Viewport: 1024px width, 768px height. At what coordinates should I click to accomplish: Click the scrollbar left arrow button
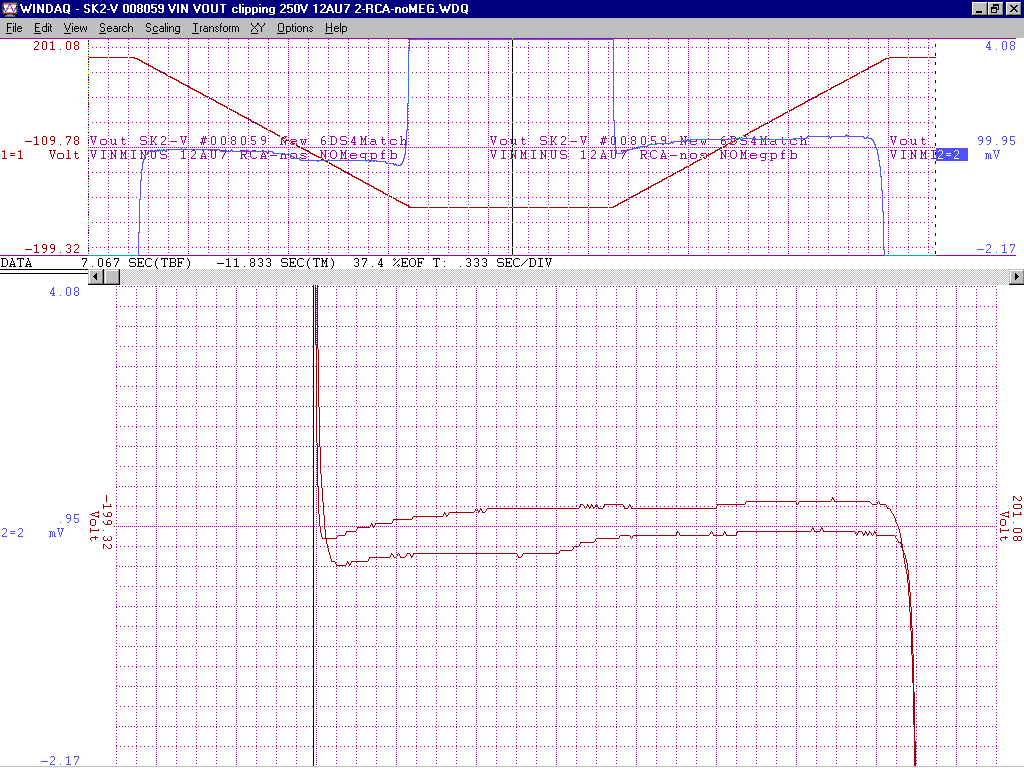click(97, 276)
